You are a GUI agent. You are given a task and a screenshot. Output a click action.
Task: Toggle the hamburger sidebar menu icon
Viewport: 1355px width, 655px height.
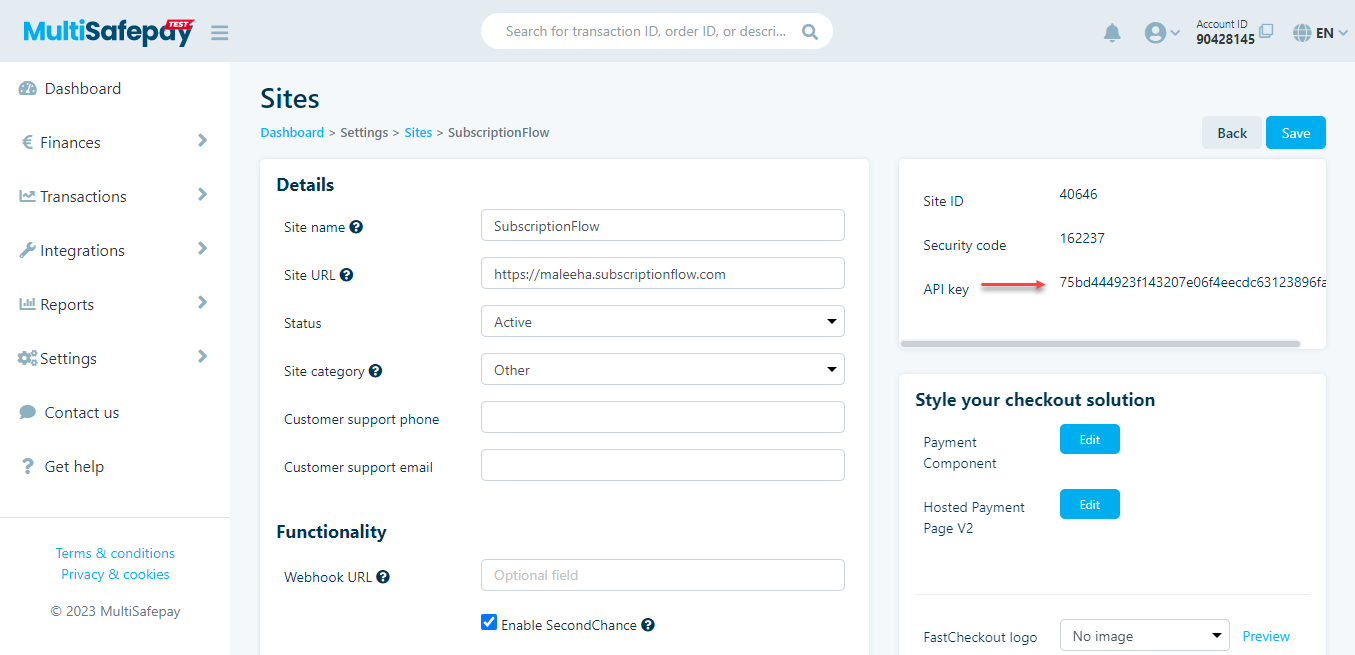coord(220,33)
